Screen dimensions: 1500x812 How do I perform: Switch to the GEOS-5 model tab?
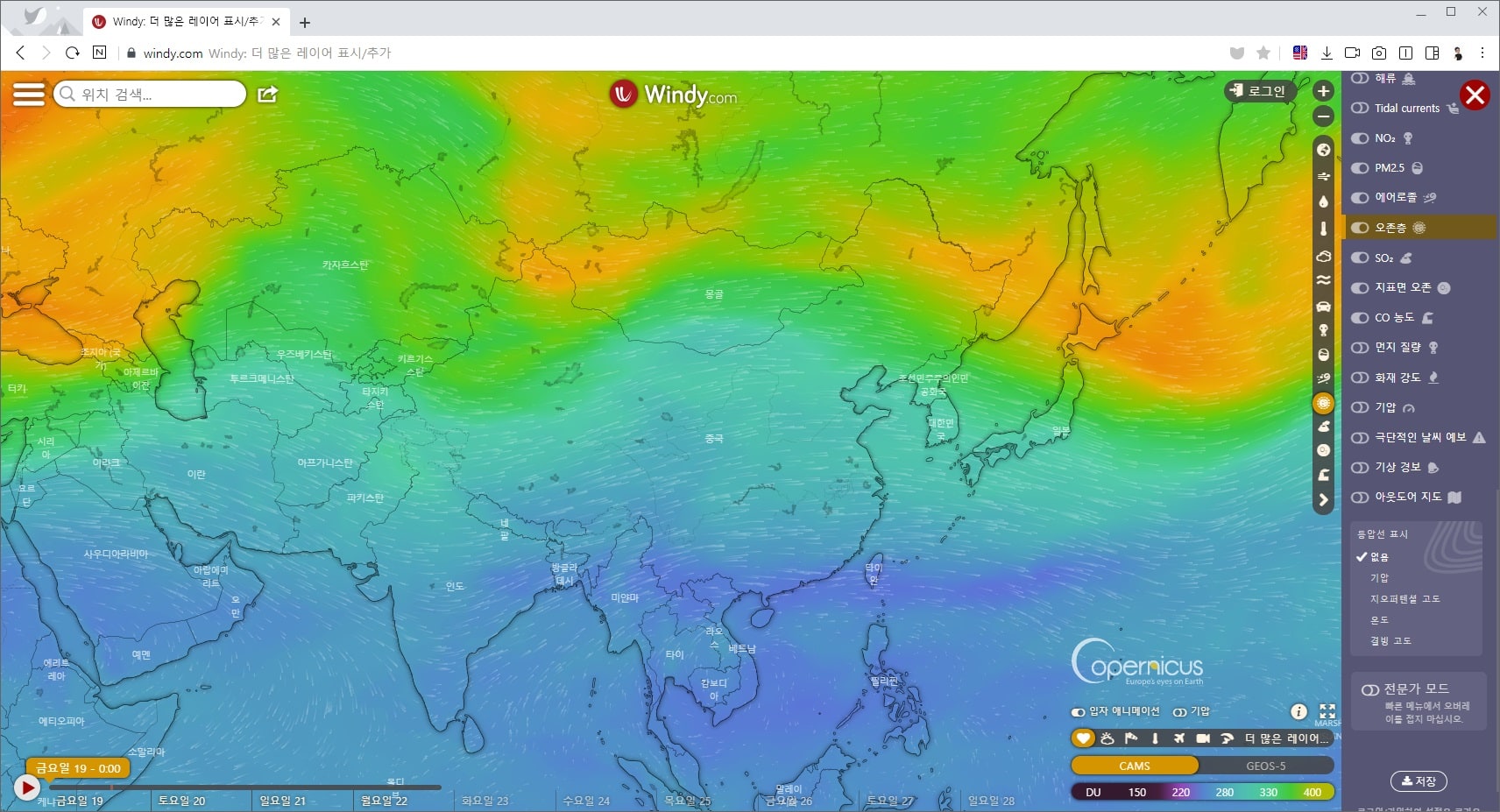1266,766
